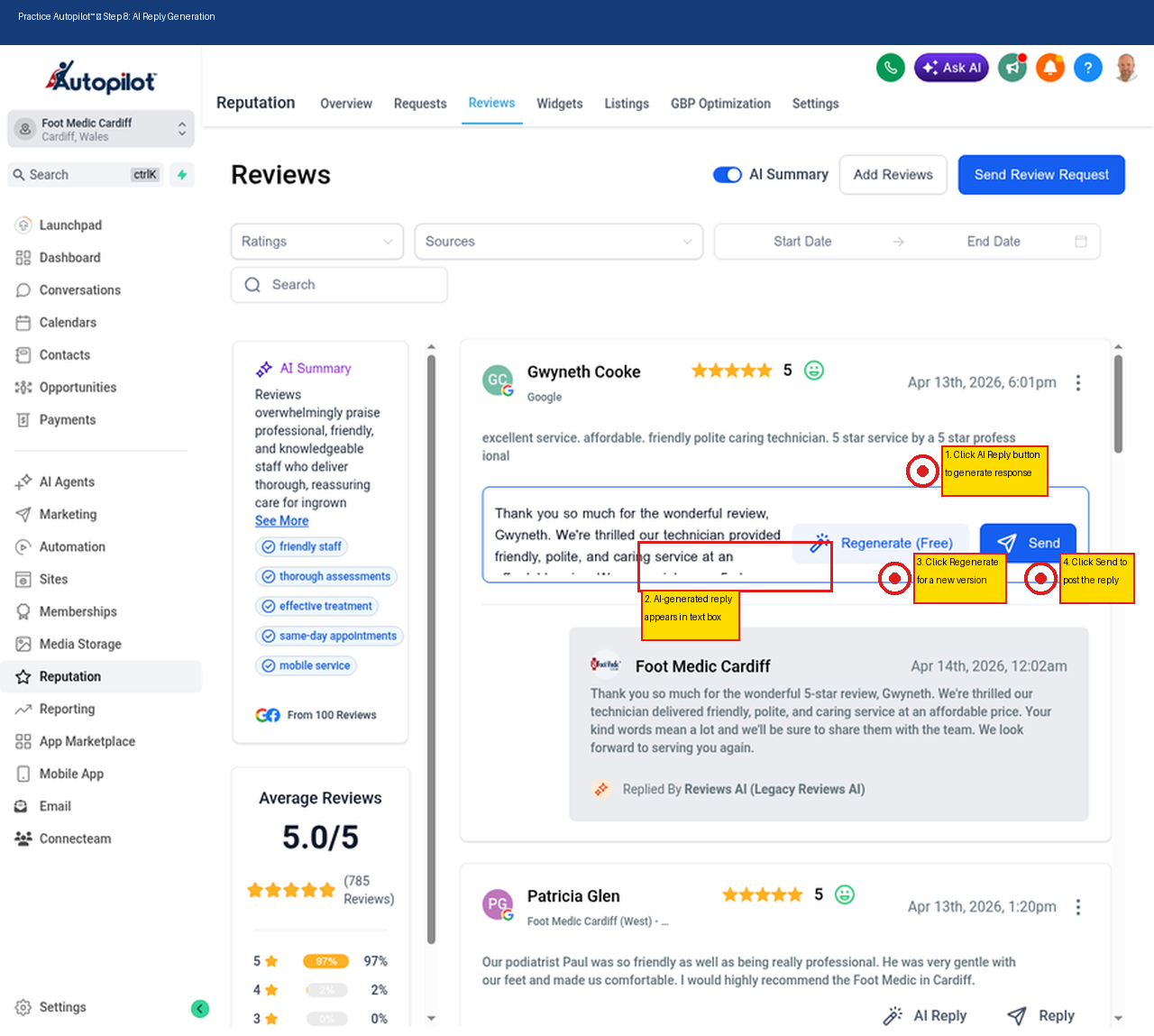Click the 5-star 97% rating bar

point(326,961)
